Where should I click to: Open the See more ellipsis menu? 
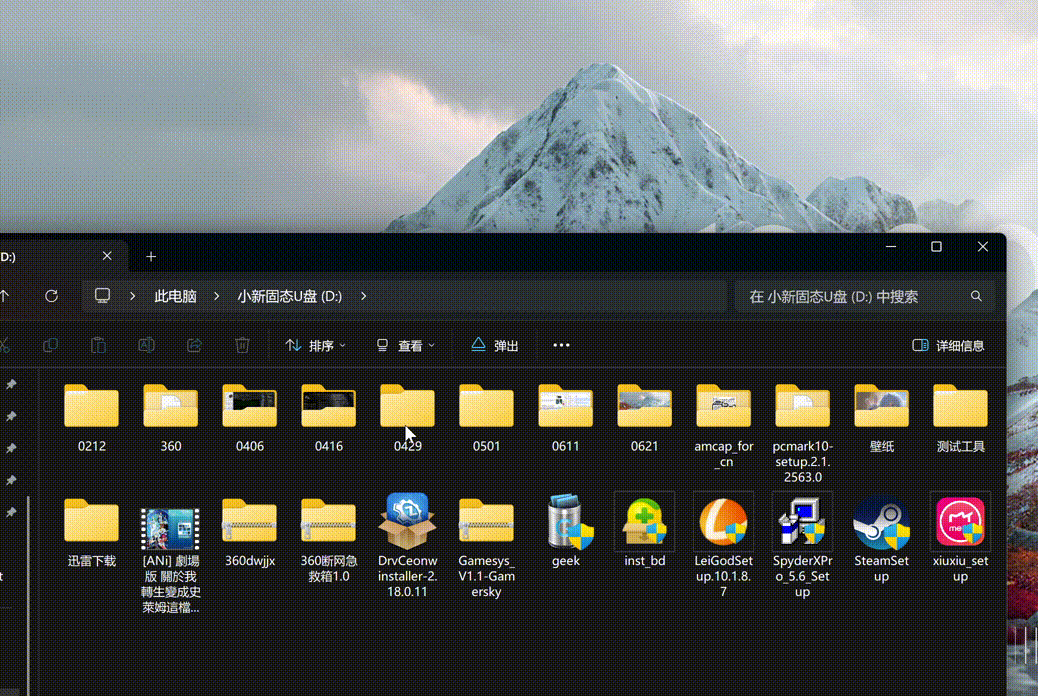[561, 345]
